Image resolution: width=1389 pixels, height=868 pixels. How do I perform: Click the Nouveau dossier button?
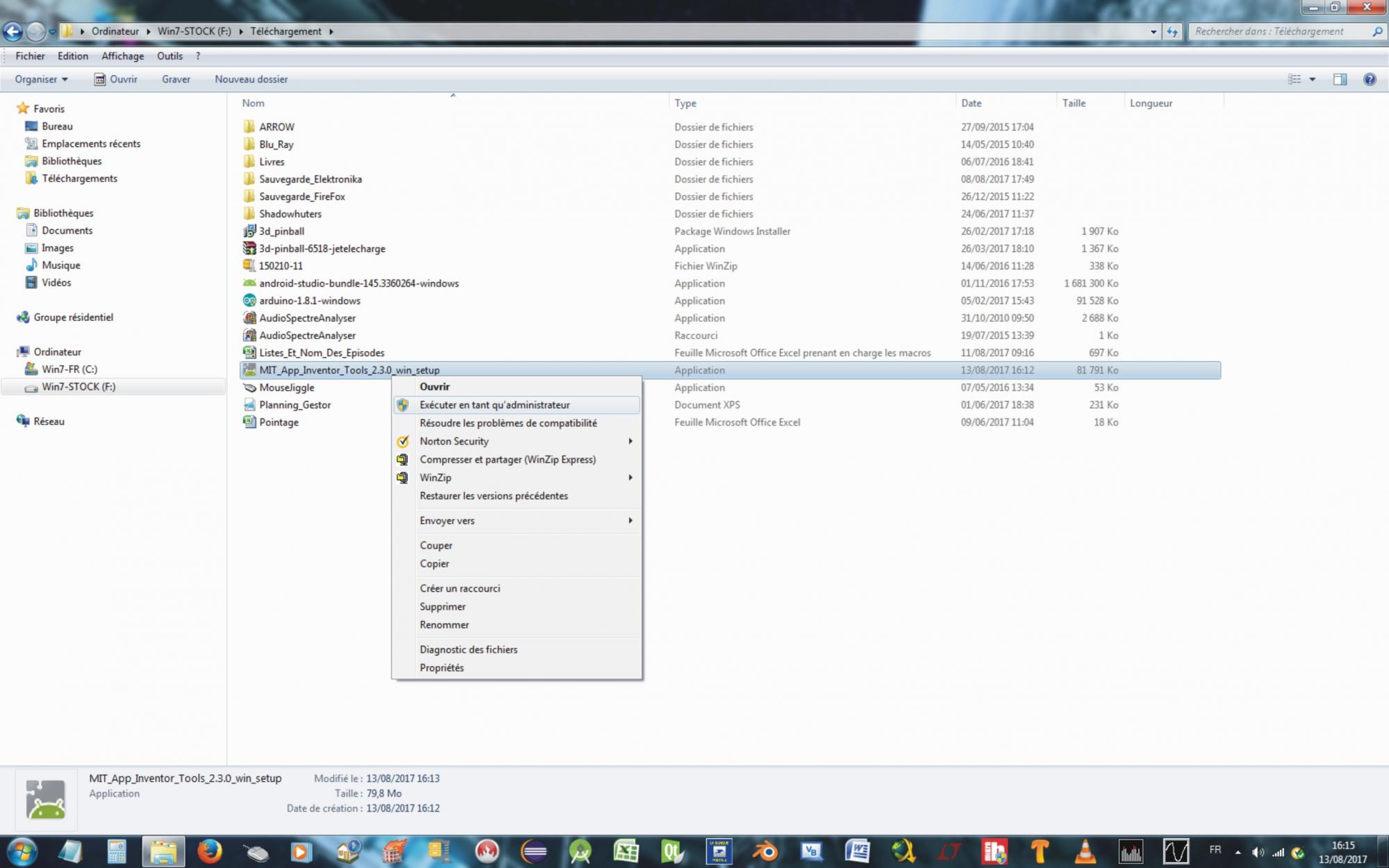(x=251, y=79)
